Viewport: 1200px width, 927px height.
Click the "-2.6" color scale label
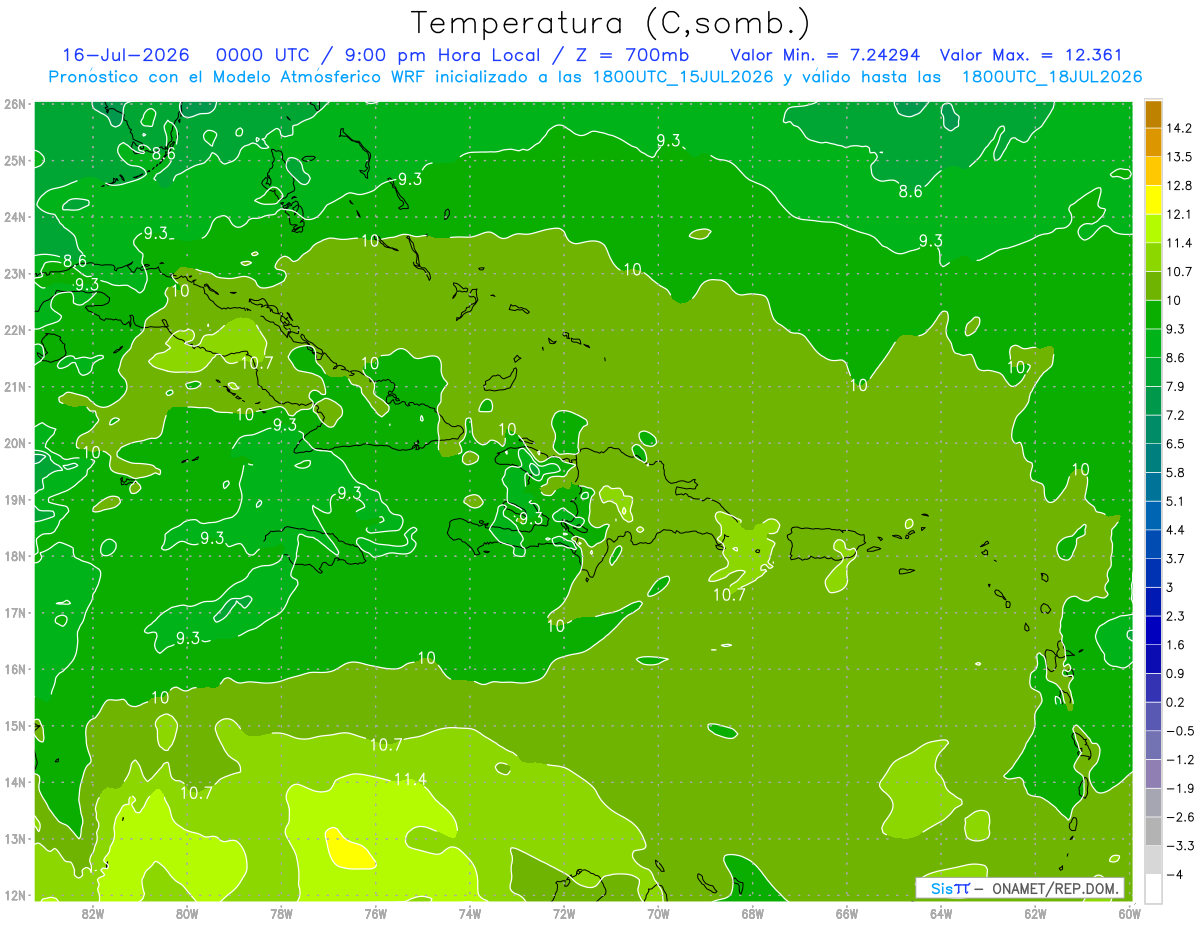tap(1178, 817)
